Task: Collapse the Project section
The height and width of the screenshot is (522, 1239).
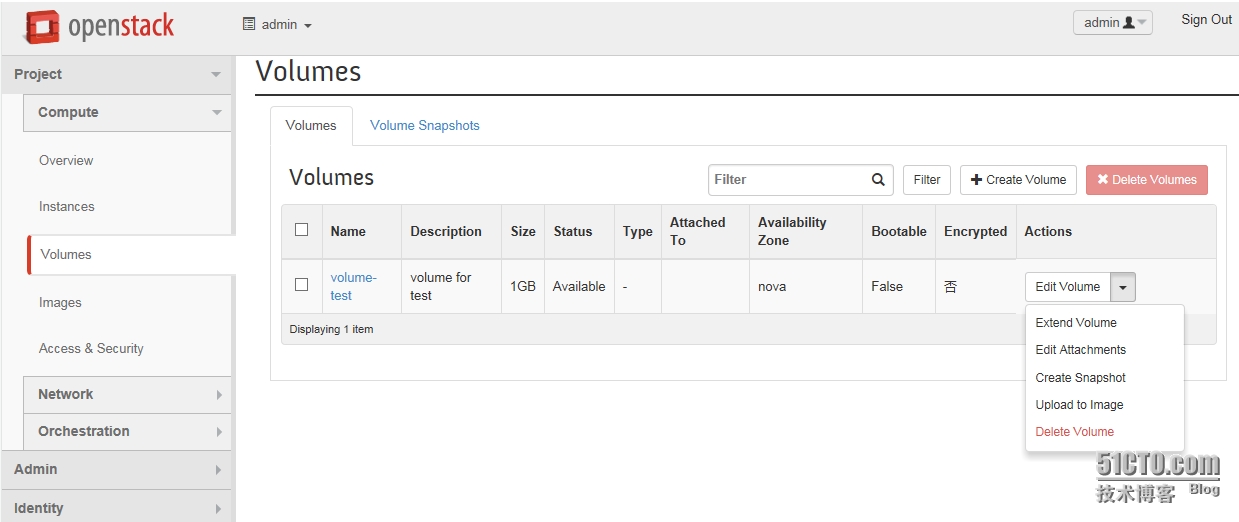Action: pos(117,74)
